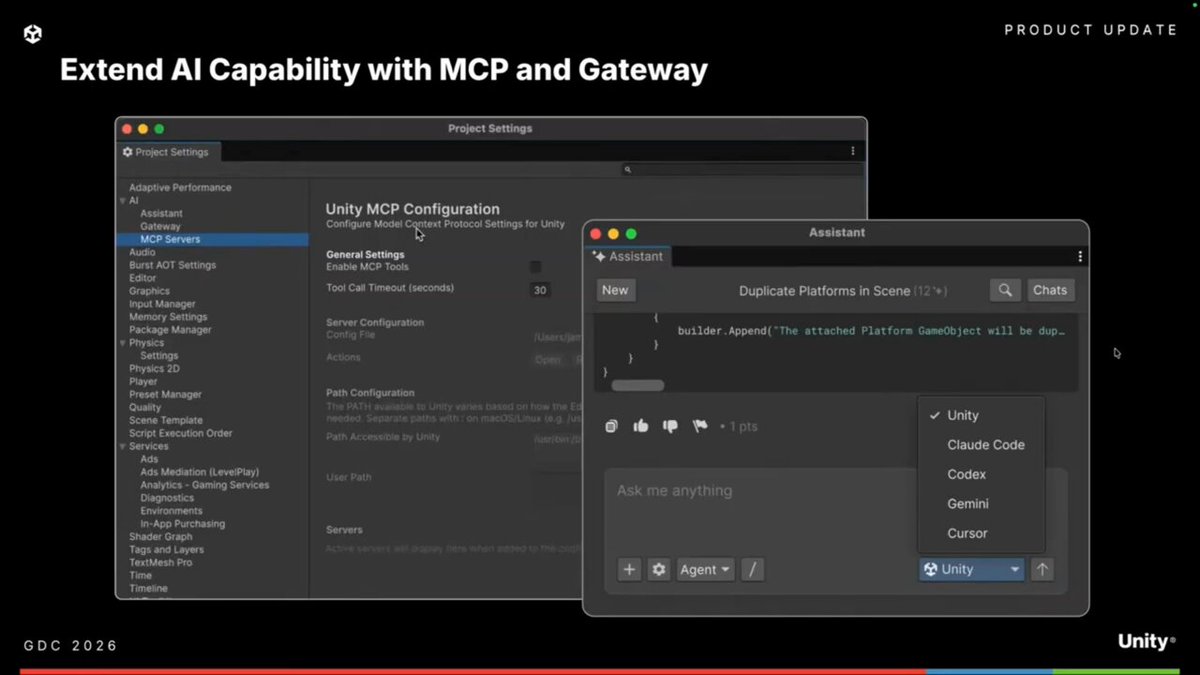This screenshot has width=1200, height=675.
Task: Open Physics 2D settings
Action: tap(154, 368)
